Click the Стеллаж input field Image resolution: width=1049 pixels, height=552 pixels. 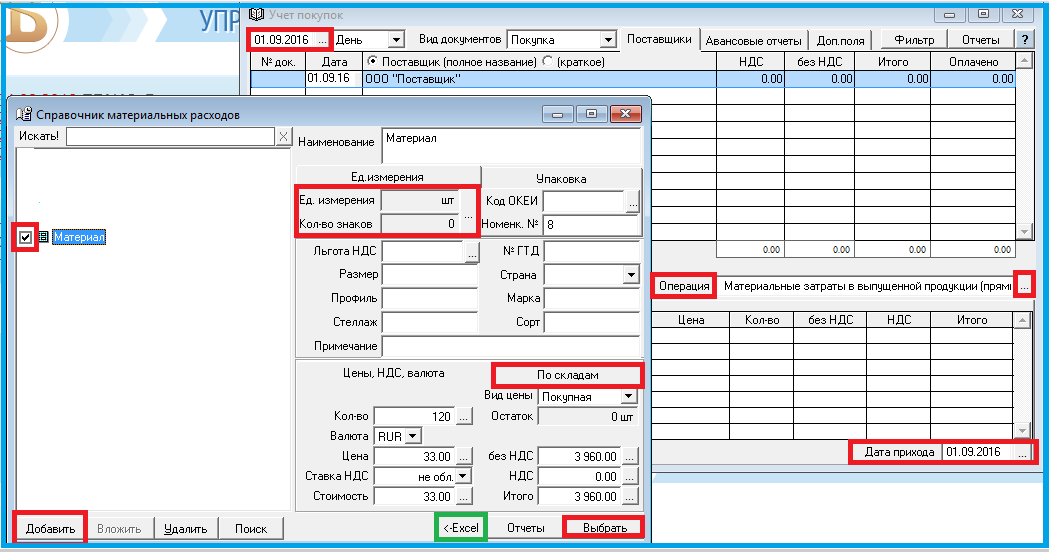[x=430, y=323]
